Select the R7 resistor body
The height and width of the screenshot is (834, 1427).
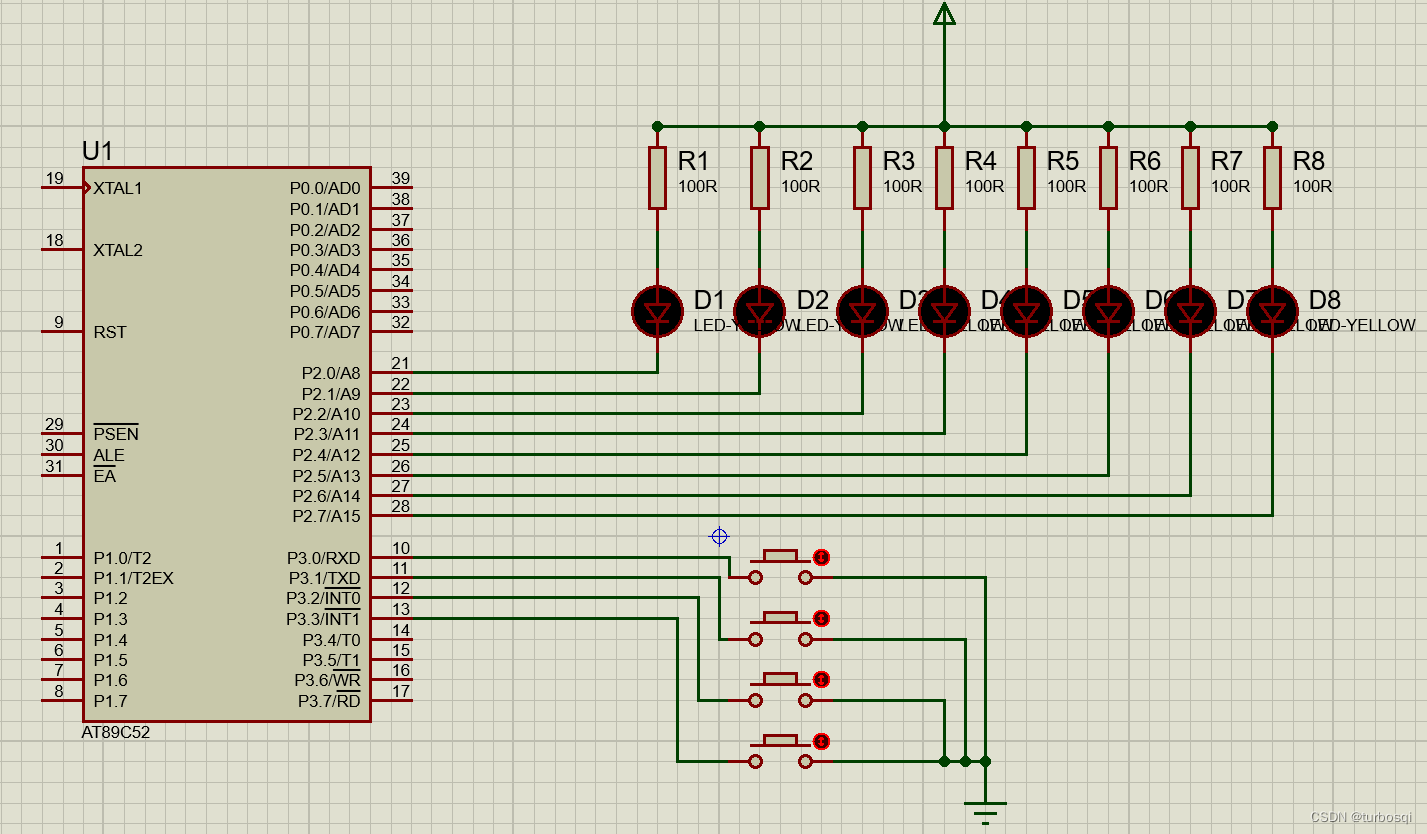click(1190, 178)
